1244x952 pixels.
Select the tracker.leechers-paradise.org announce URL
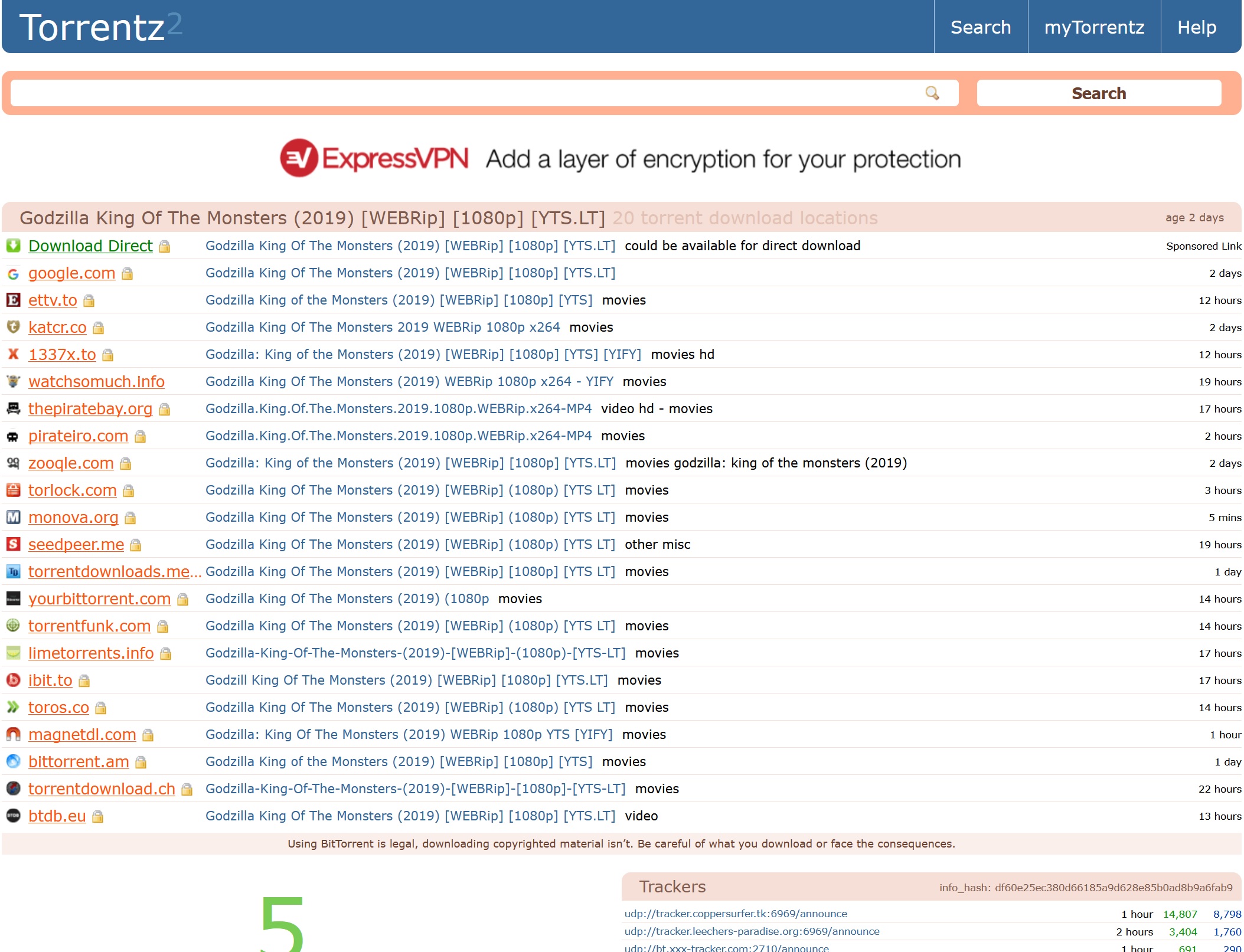(752, 931)
